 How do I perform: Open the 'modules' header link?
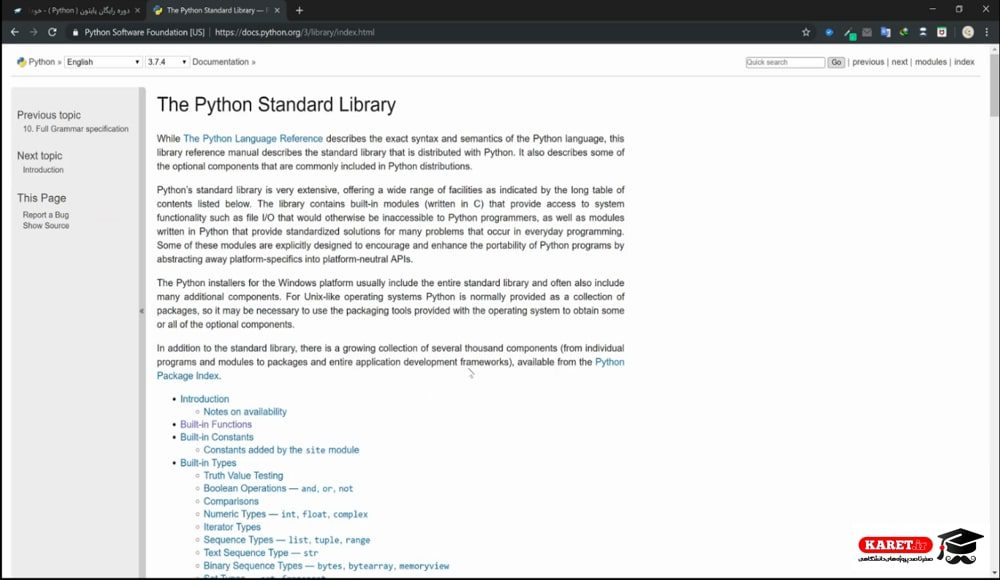930,62
